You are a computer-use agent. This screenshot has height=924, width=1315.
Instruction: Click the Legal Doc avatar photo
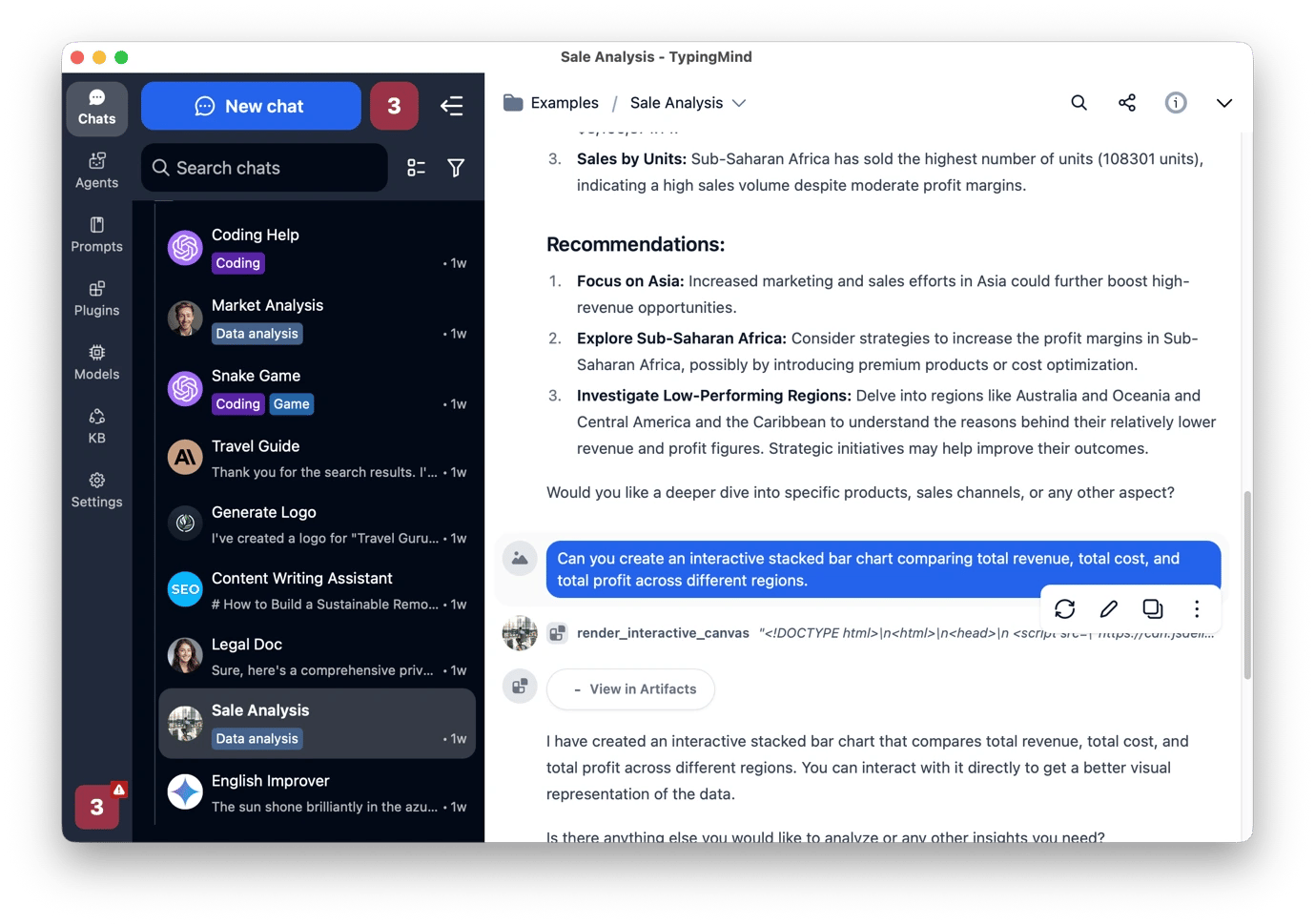(185, 655)
